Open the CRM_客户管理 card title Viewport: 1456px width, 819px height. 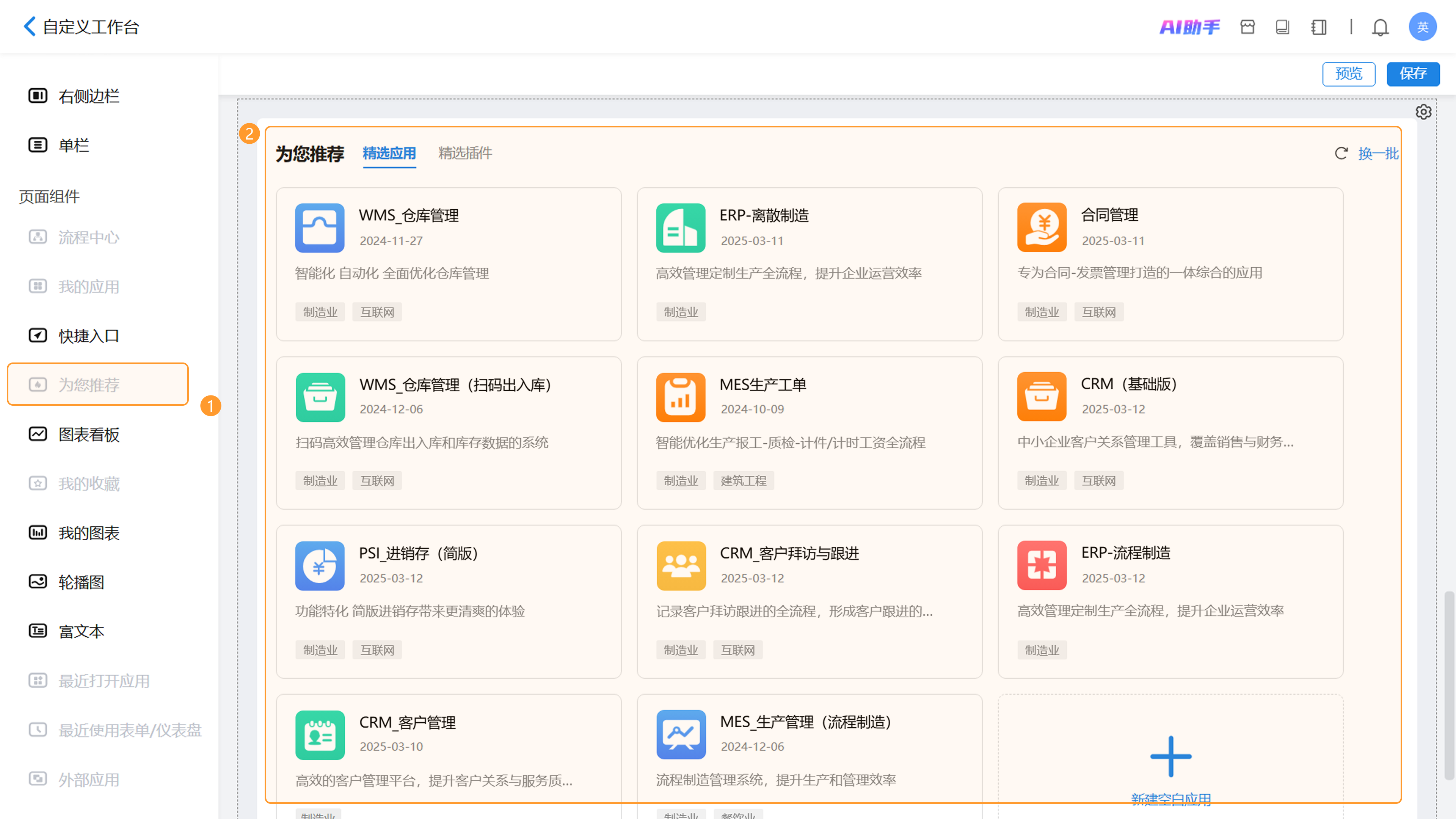pyautogui.click(x=408, y=722)
